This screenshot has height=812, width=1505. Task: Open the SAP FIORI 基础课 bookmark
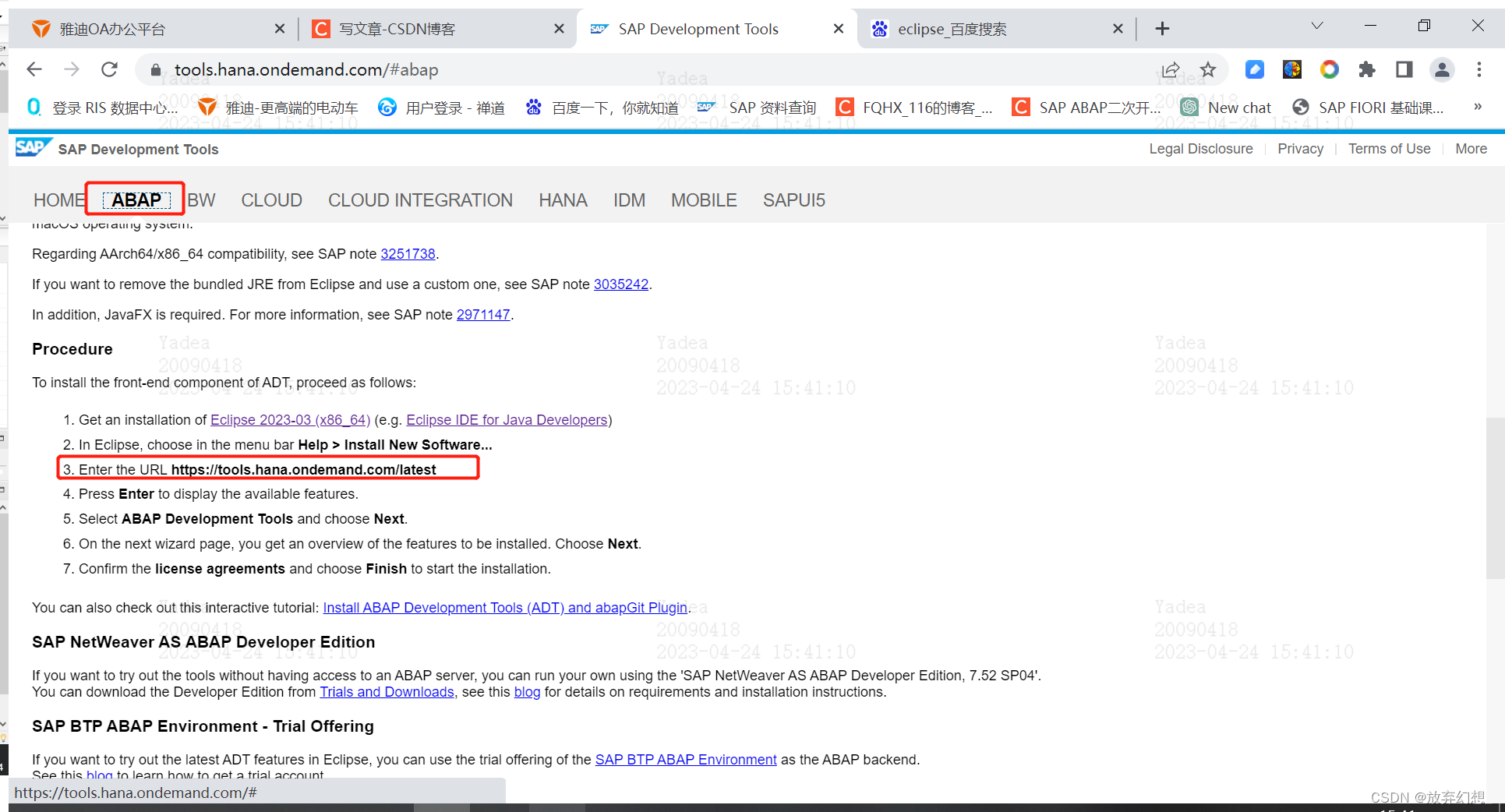(x=1368, y=108)
